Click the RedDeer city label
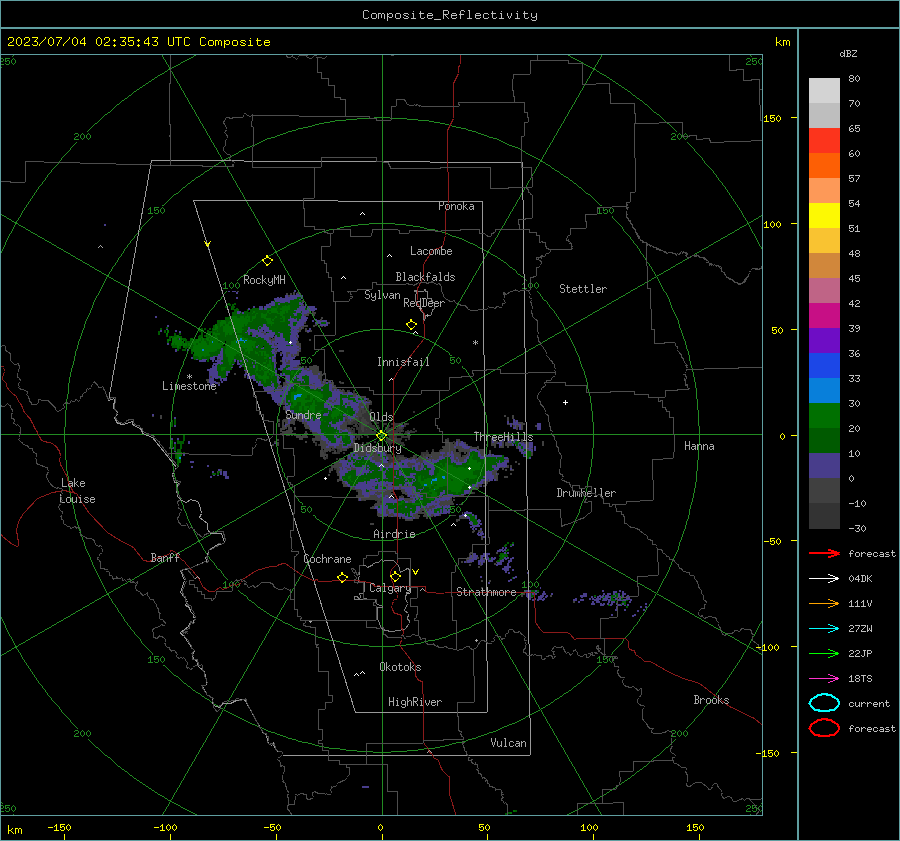Viewport: 900px width, 841px height. coord(424,303)
